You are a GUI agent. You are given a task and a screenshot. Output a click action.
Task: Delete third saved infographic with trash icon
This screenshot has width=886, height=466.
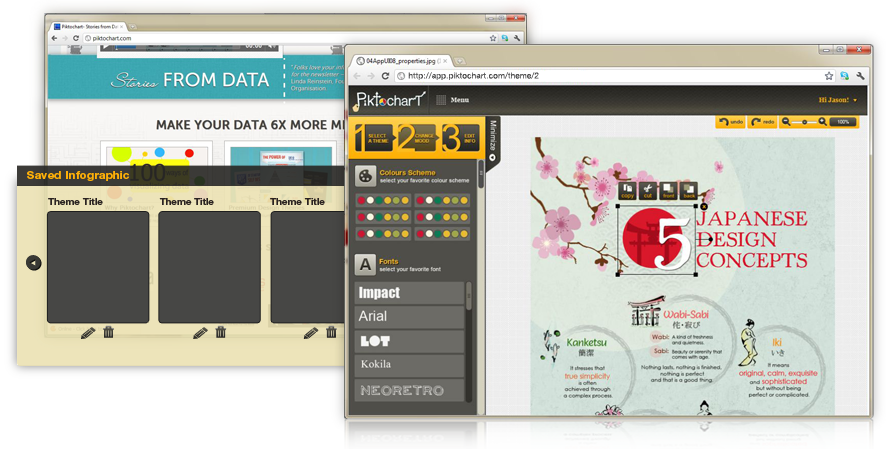(332, 332)
